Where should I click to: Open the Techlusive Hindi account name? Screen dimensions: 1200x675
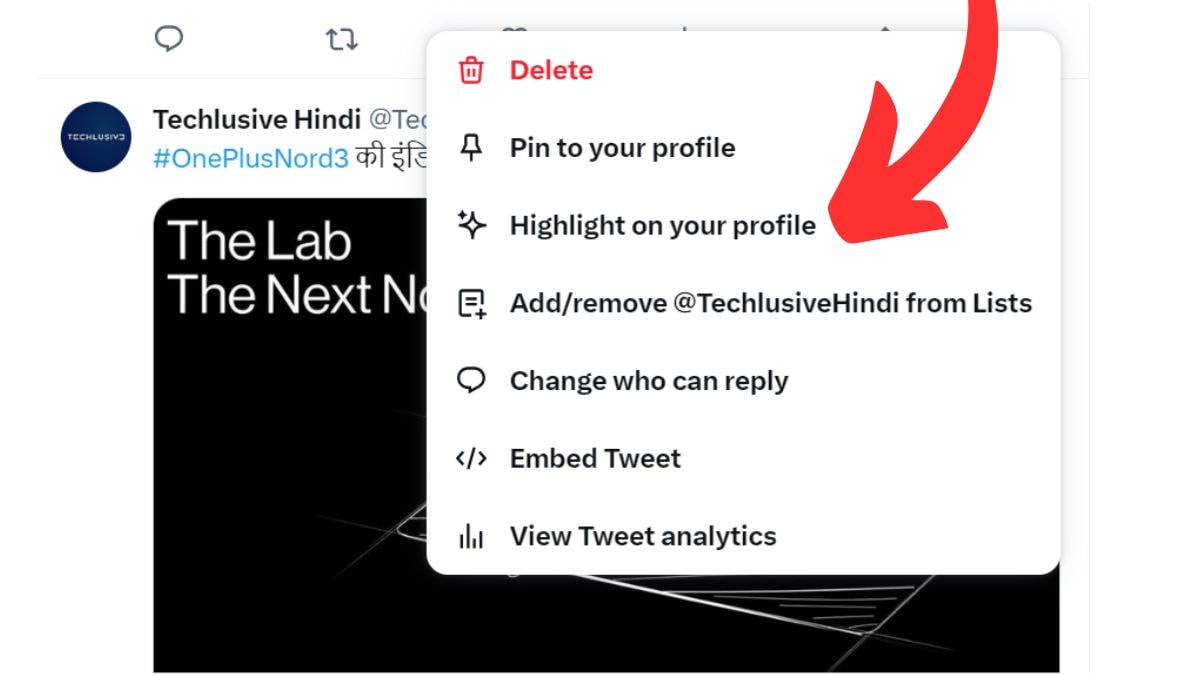[257, 120]
